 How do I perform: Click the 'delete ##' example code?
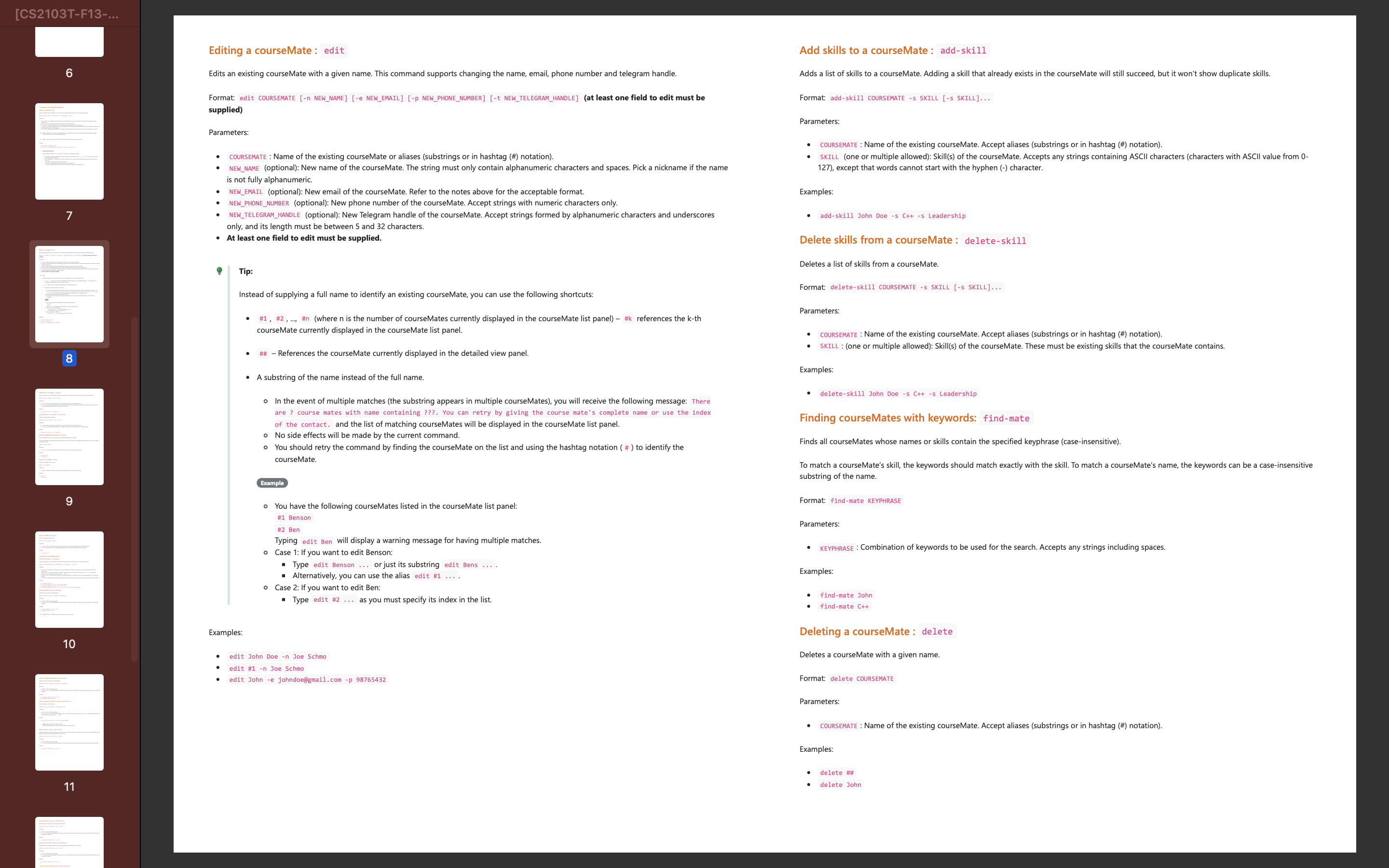point(836,773)
